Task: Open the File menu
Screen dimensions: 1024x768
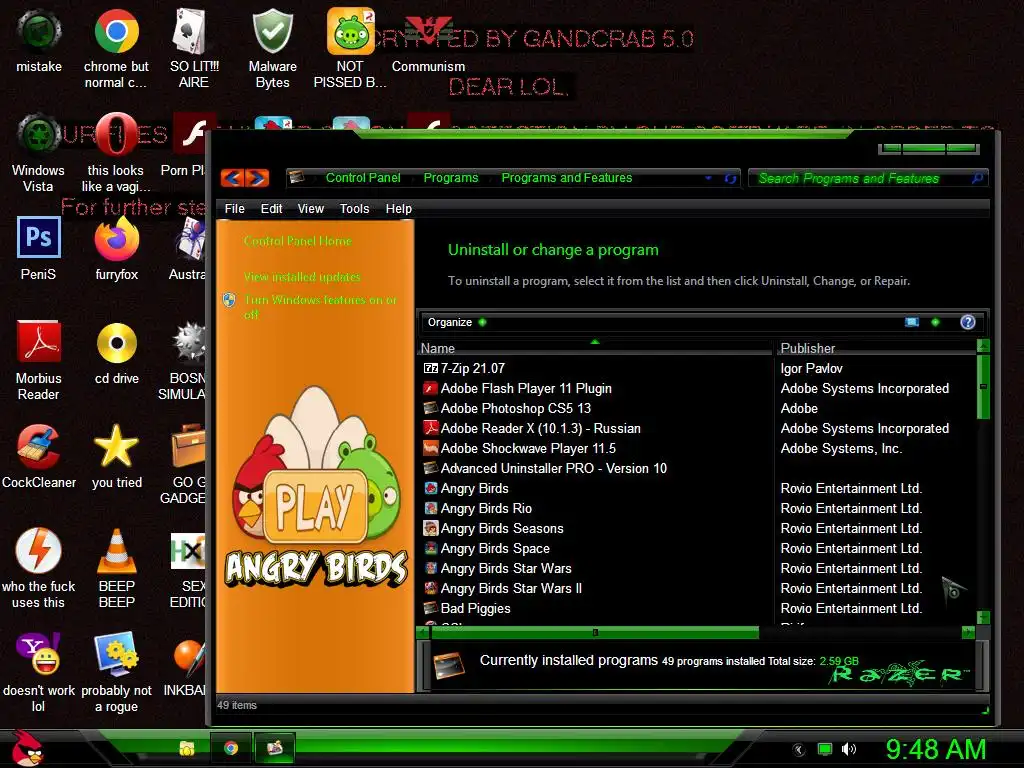Action: tap(234, 209)
